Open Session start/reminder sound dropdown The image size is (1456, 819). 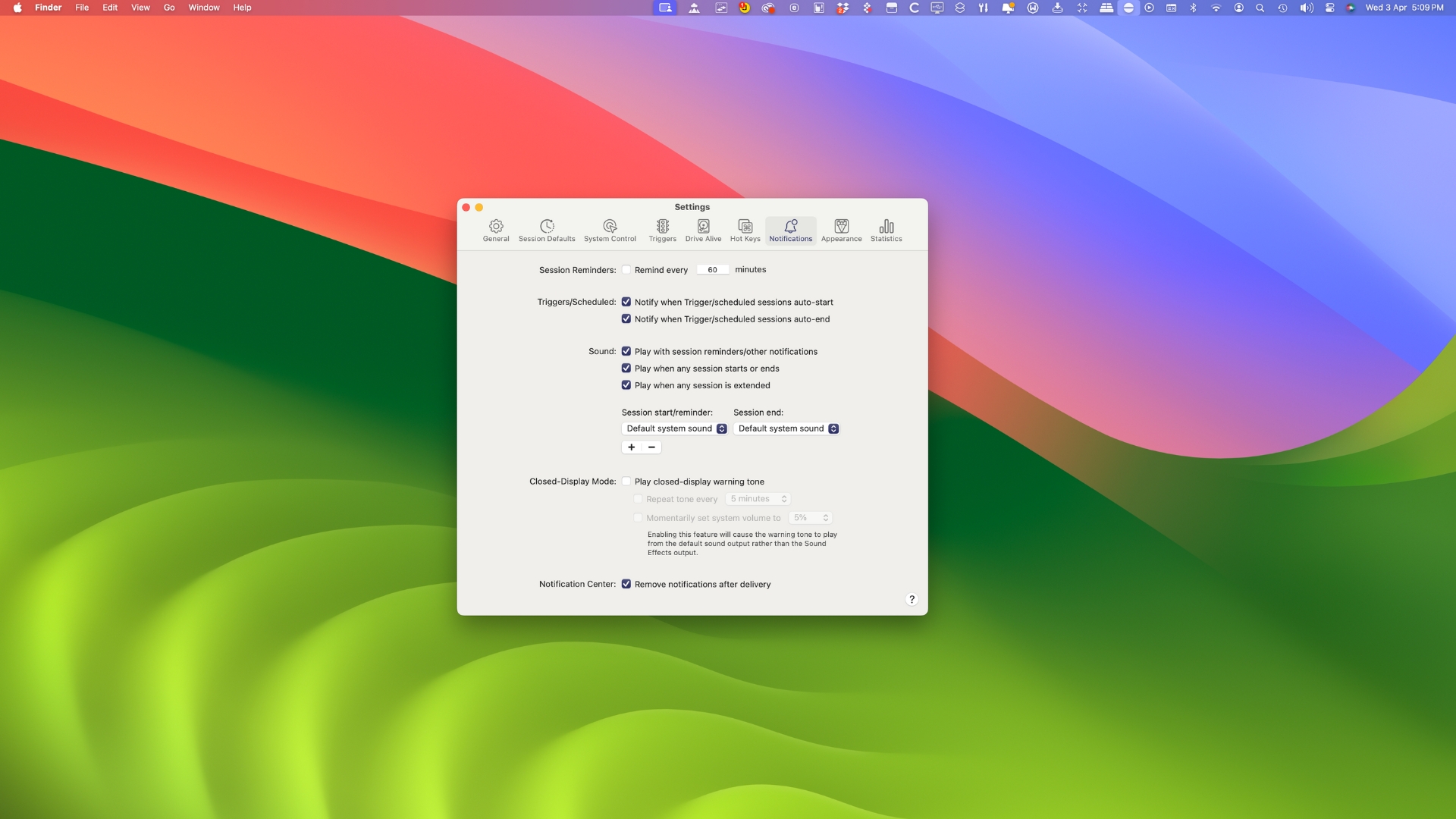(675, 428)
